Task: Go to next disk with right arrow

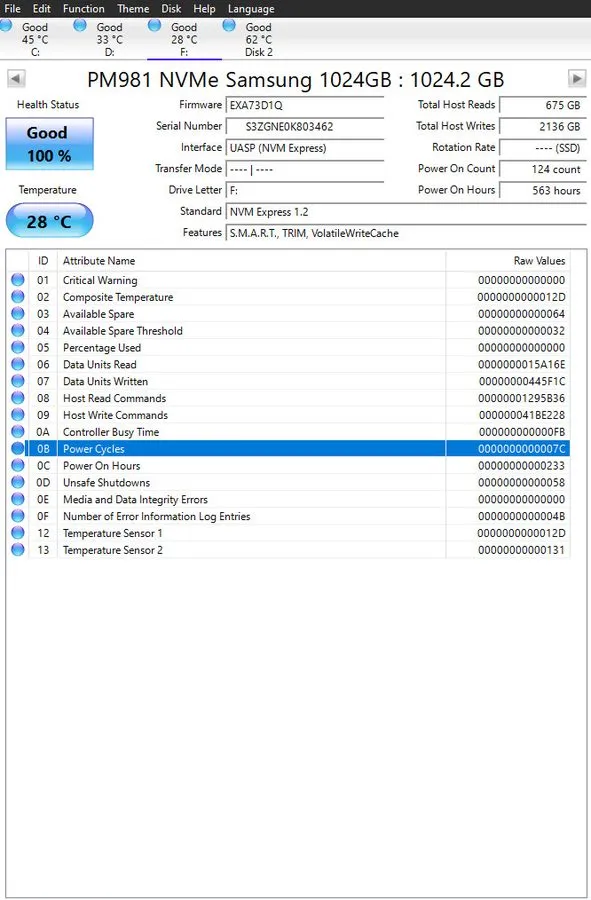Action: point(577,78)
